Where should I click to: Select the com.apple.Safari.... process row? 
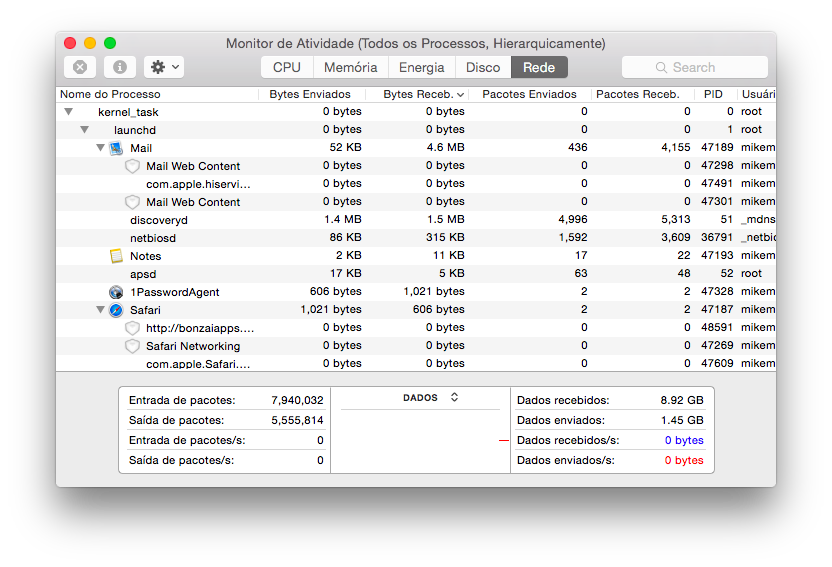tap(416, 364)
